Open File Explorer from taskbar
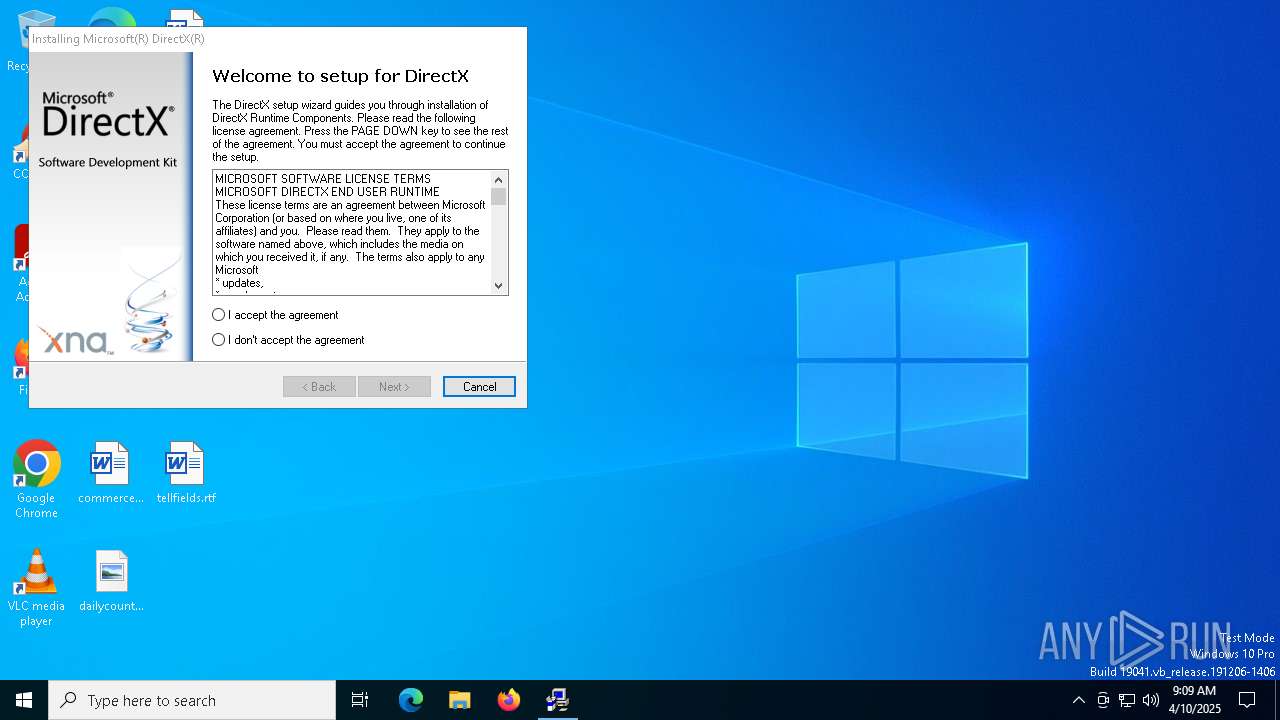The width and height of the screenshot is (1280, 720). [460, 700]
